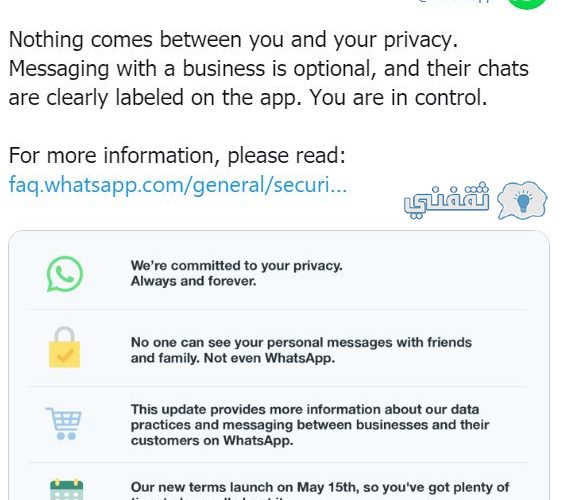Click the green profile avatar at the top
The image size is (562, 500).
click(527, 4)
